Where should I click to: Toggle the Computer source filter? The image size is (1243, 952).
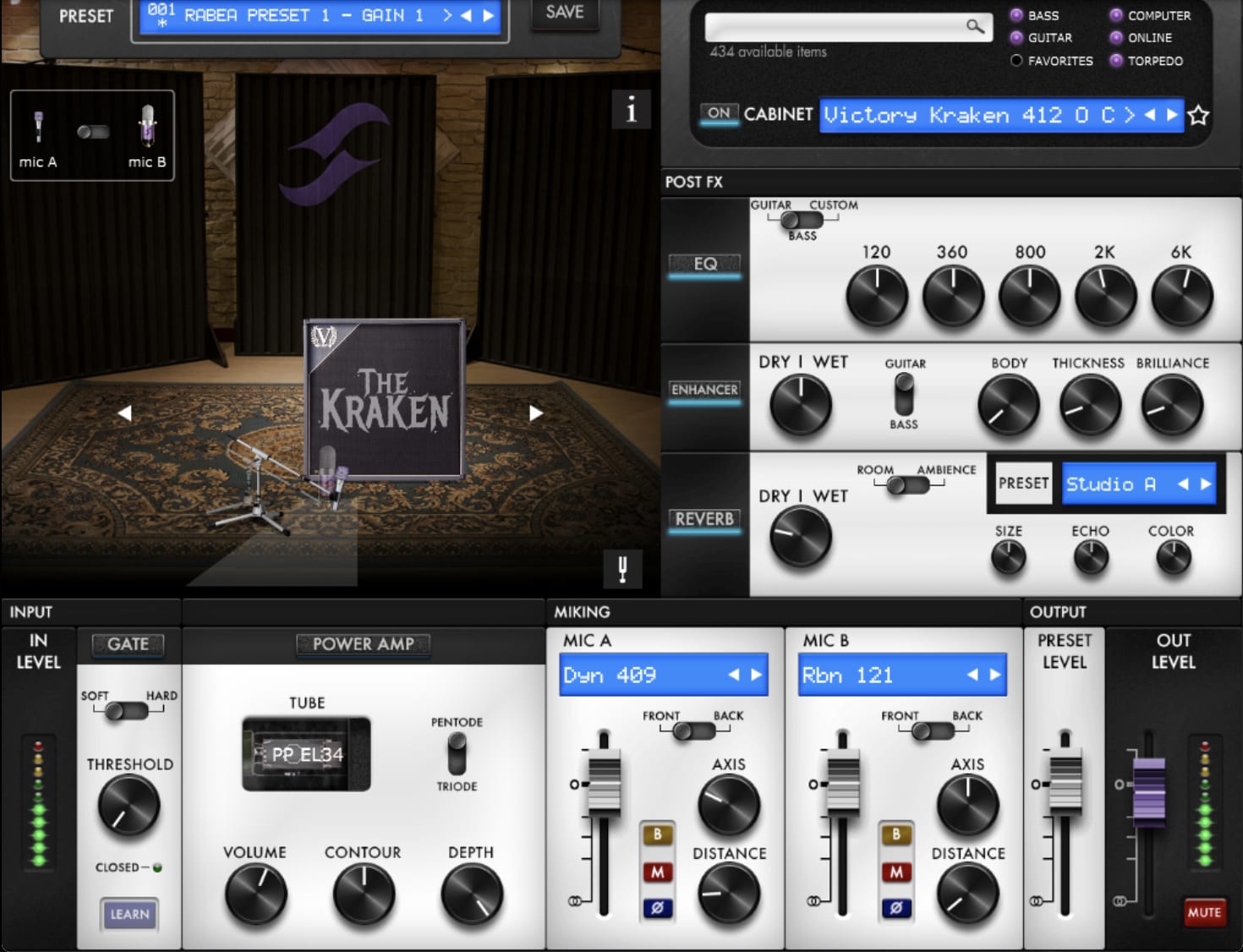[x=1116, y=15]
